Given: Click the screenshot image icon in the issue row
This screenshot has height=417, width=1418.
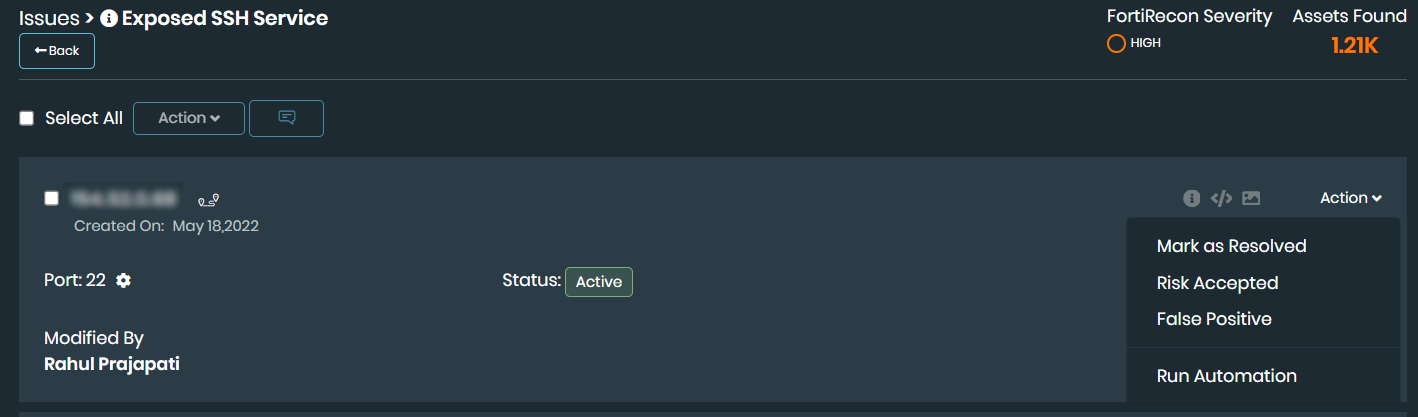Looking at the screenshot, I should pyautogui.click(x=1251, y=198).
